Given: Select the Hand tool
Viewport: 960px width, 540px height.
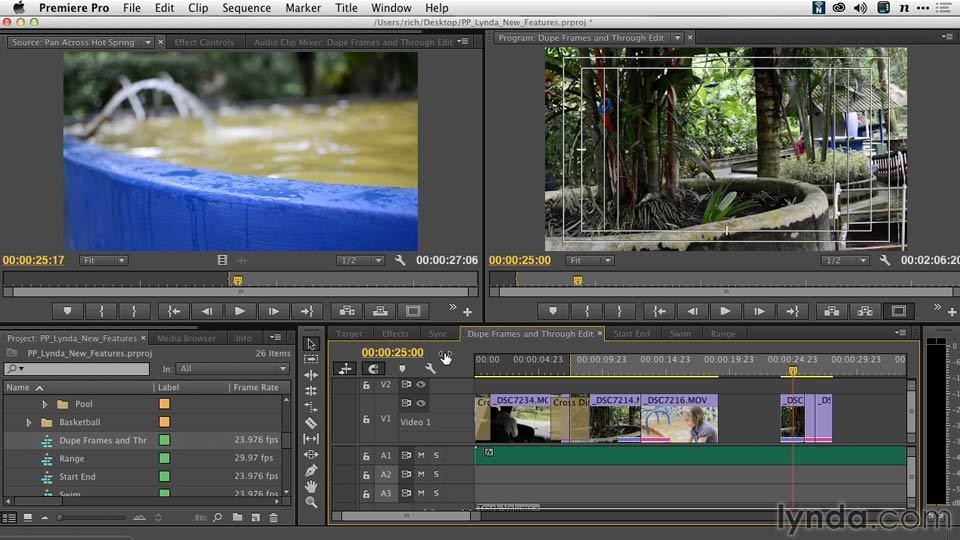Looking at the screenshot, I should click(x=311, y=486).
